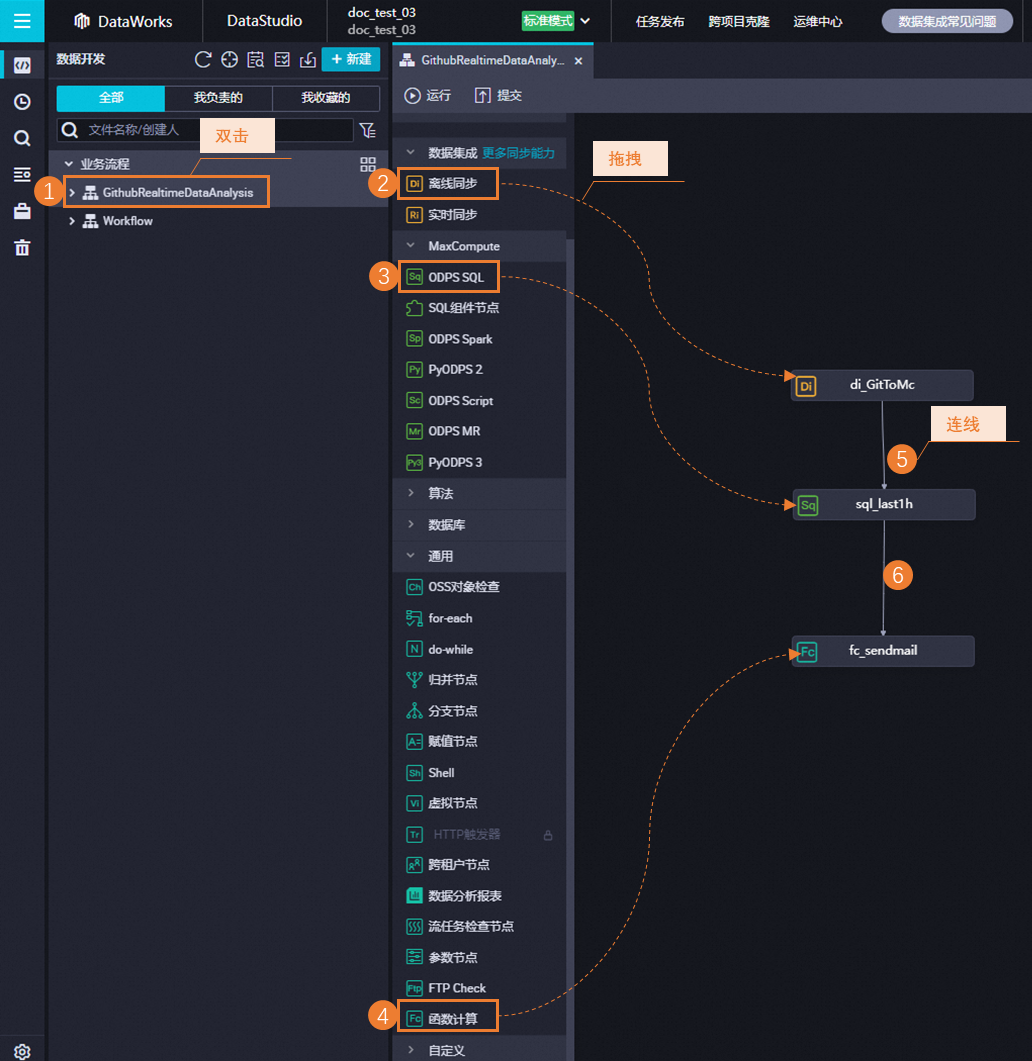Switch to the 我负责的 filter tab
Screen dimensions: 1032x1061
tap(219, 98)
